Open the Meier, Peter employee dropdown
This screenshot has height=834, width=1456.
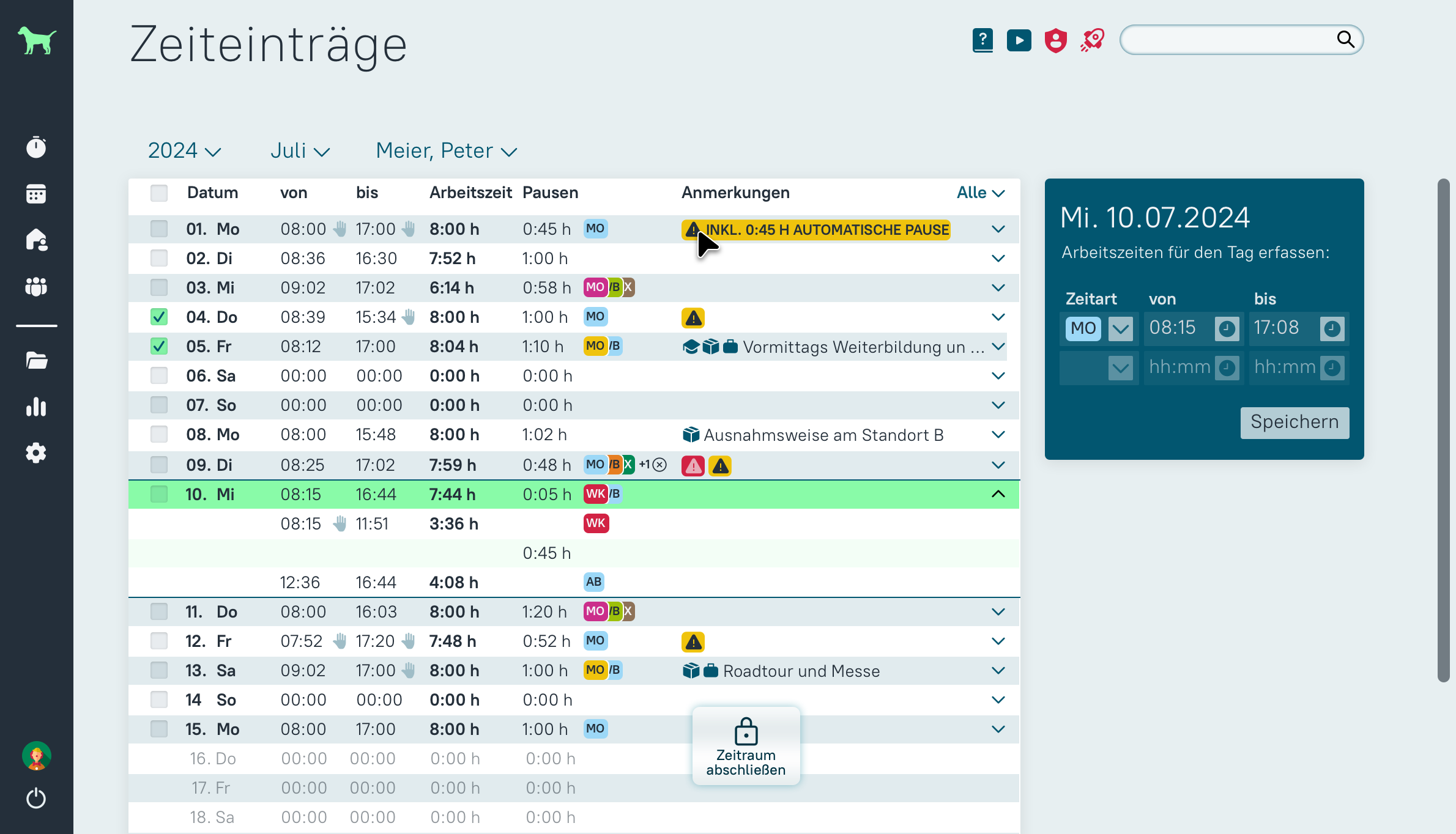tap(446, 150)
